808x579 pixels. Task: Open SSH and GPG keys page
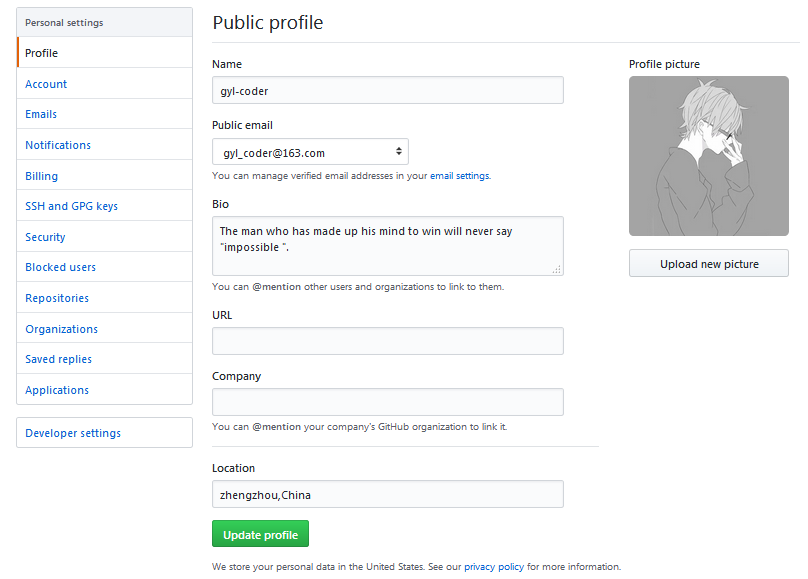click(x=71, y=207)
